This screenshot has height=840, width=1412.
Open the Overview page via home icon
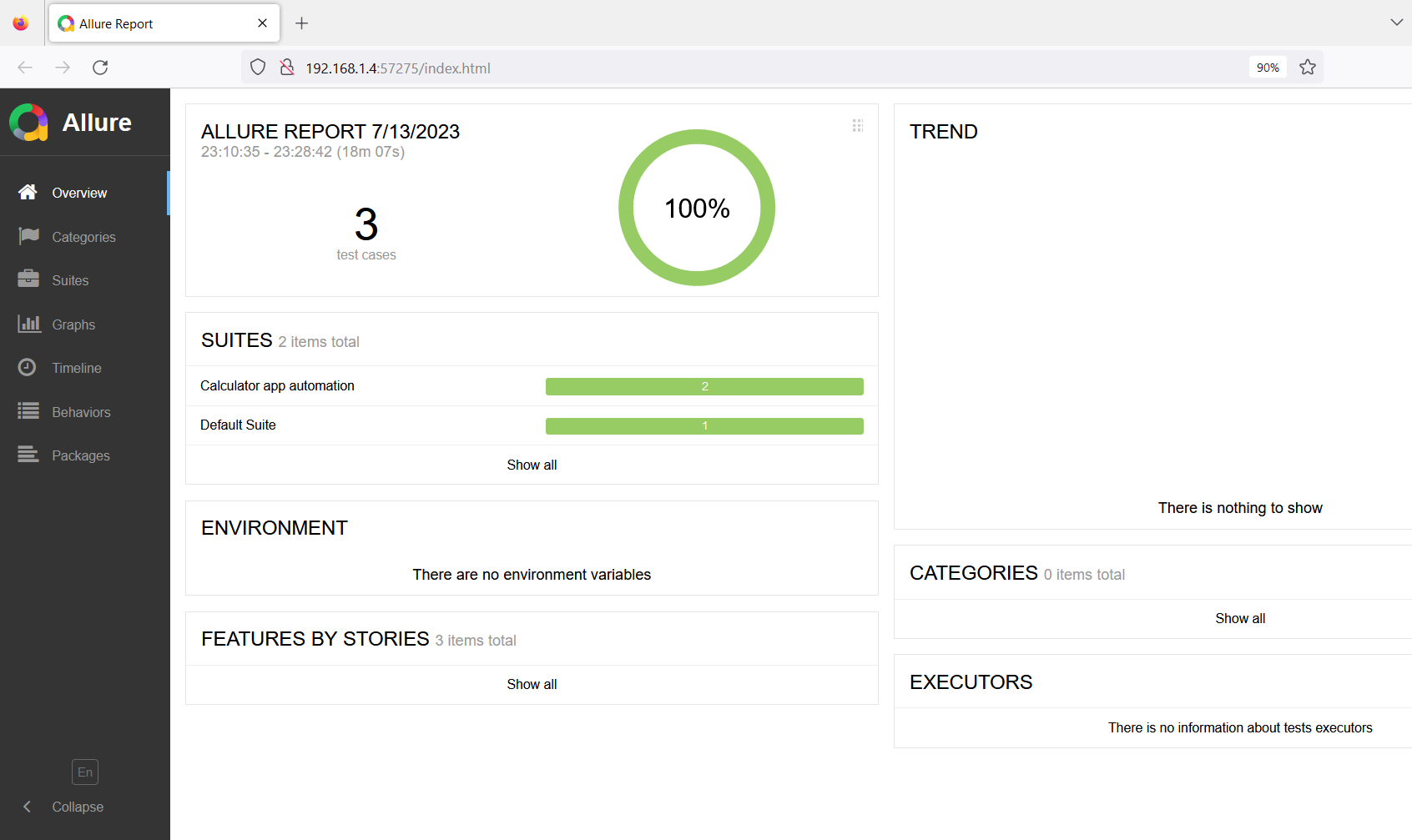click(x=28, y=192)
